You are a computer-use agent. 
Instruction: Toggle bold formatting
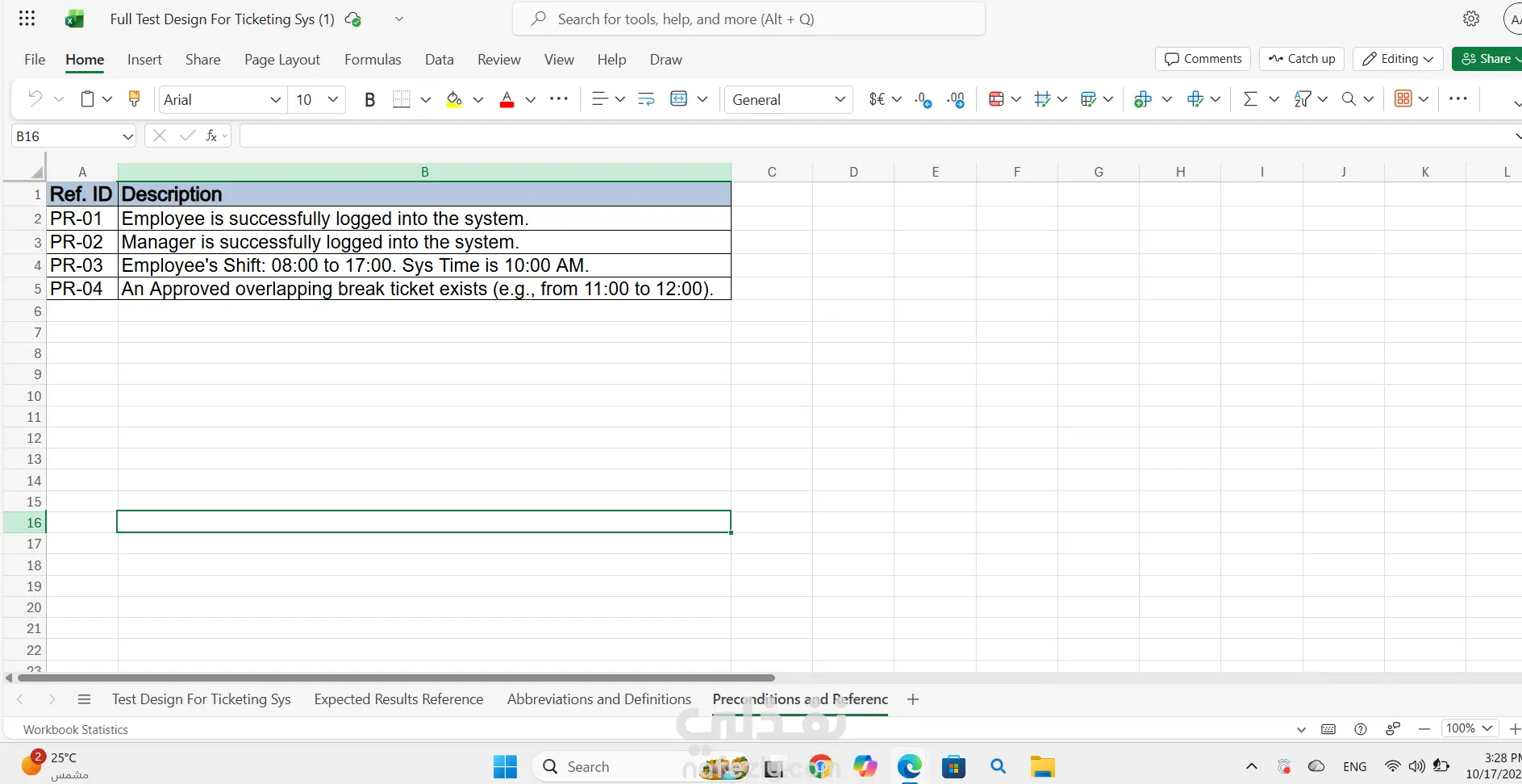[x=370, y=99]
